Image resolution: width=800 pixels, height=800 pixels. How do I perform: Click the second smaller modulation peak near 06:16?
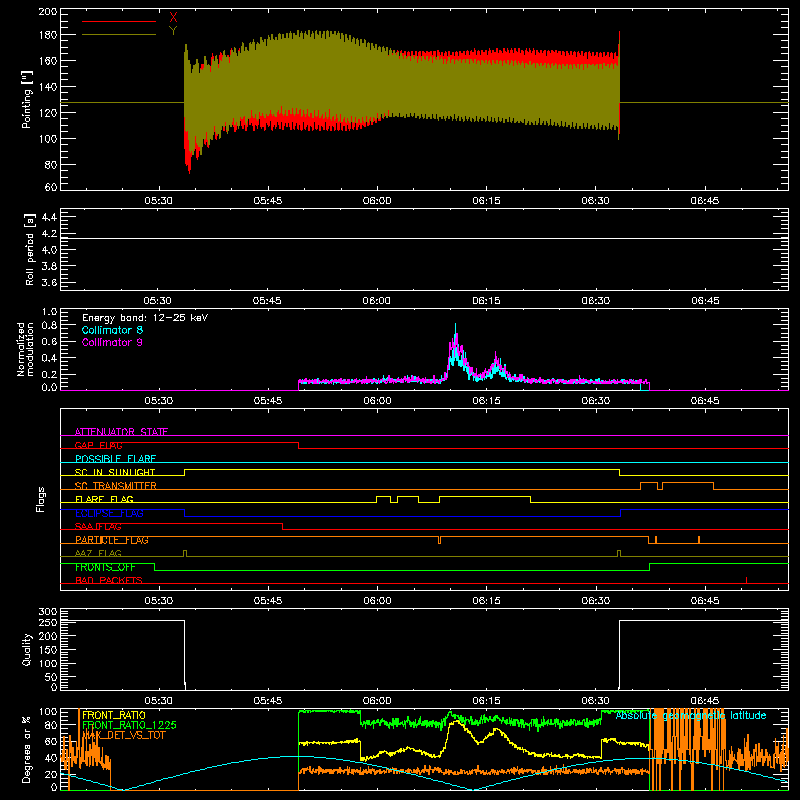coord(496,365)
